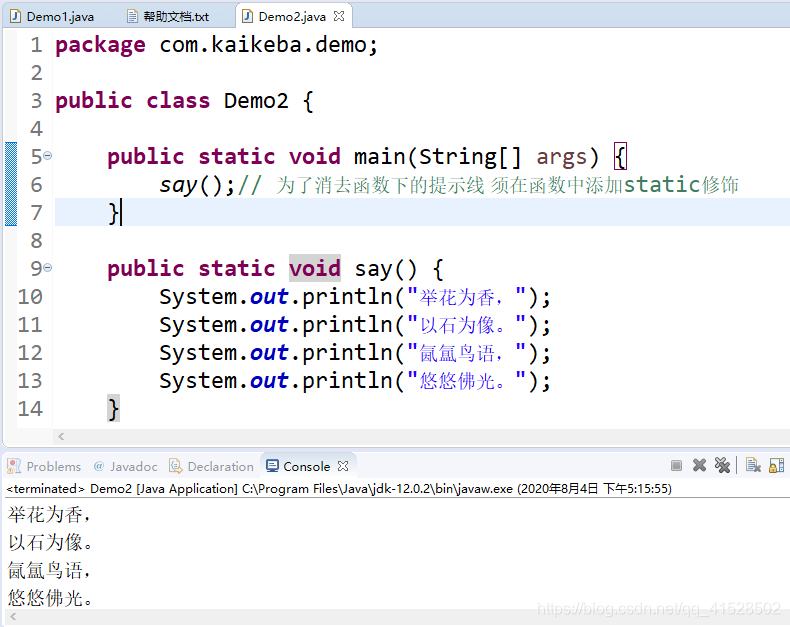Click the Demo1.java file icon
This screenshot has height=627, width=790.
coord(16,17)
